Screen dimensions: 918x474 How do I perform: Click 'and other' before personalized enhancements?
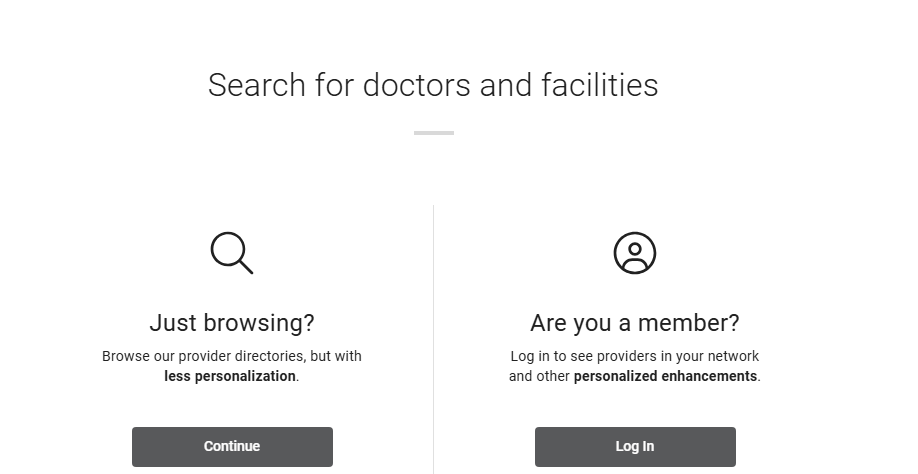pyautogui.click(x=539, y=376)
